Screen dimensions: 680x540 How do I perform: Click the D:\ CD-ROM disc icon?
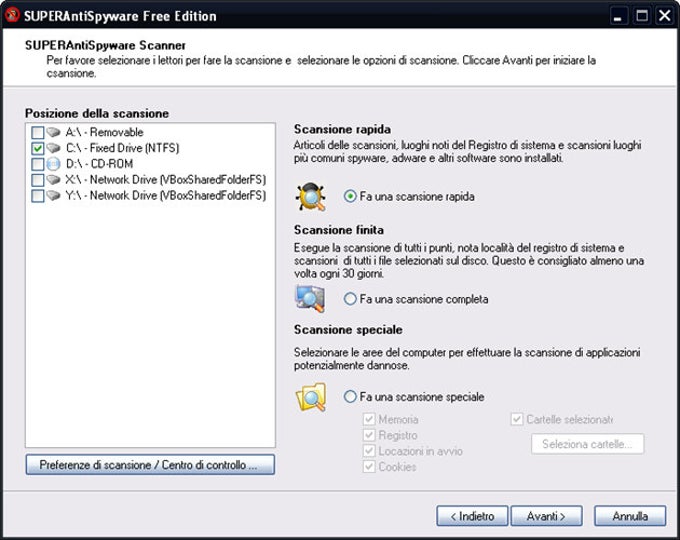53,164
